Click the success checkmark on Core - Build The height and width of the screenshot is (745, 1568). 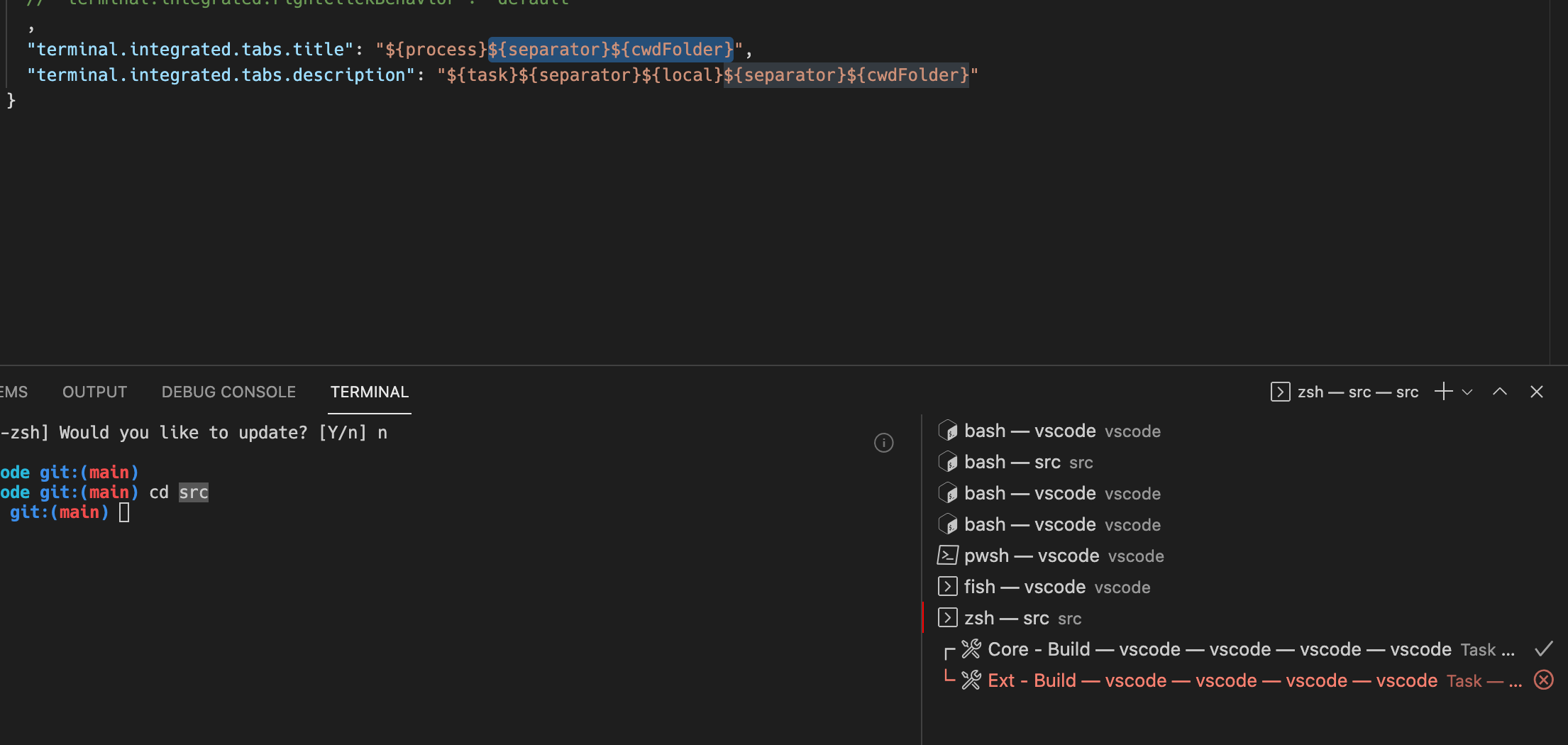point(1544,649)
